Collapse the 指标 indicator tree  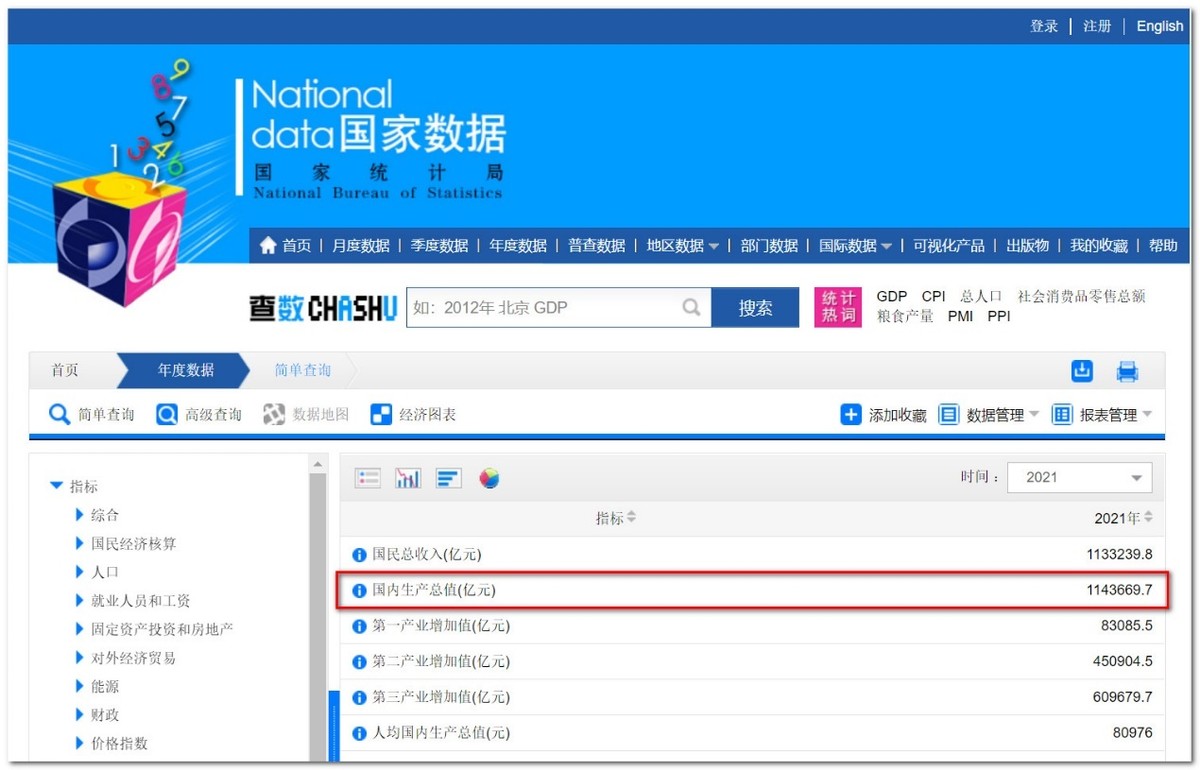click(x=57, y=485)
